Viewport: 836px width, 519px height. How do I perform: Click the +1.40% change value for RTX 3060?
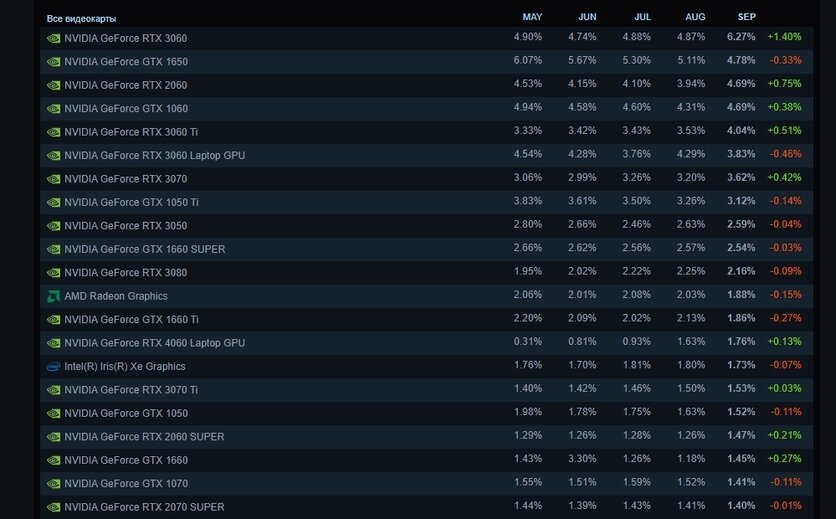784,37
